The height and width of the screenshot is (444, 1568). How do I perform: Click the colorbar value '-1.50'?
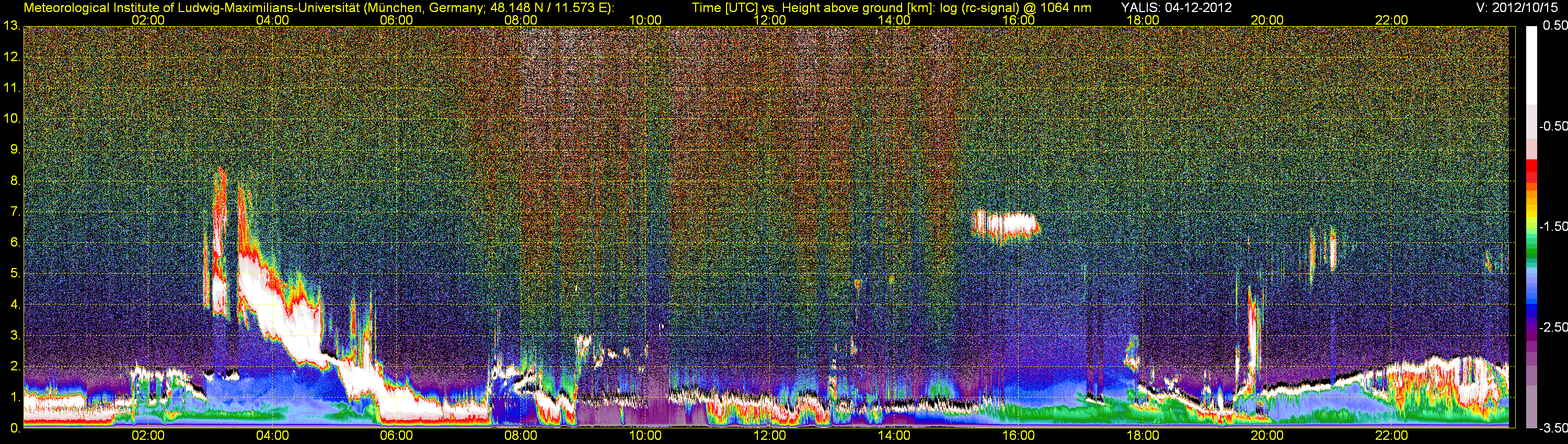pyautogui.click(x=1553, y=226)
